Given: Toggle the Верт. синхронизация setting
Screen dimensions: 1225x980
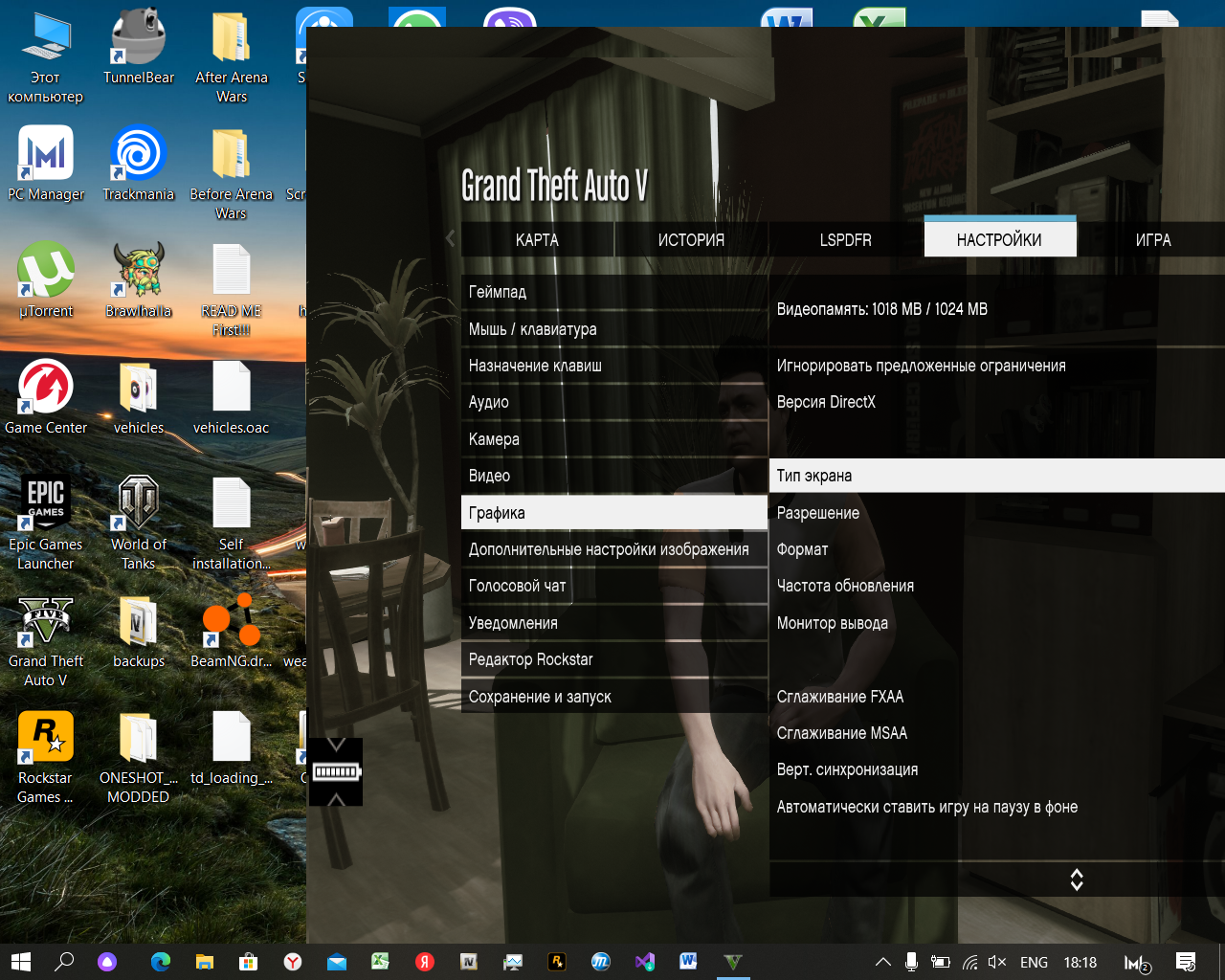Looking at the screenshot, I should click(x=997, y=769).
